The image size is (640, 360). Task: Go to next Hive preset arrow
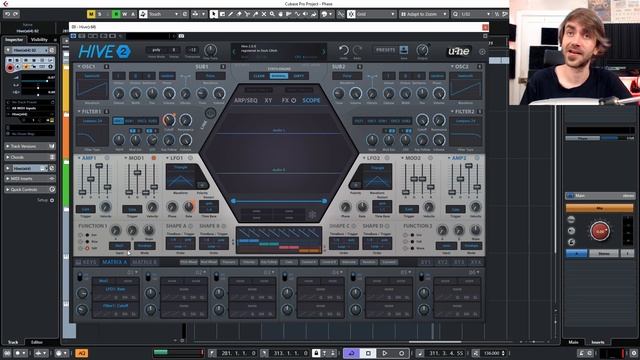click(324, 52)
